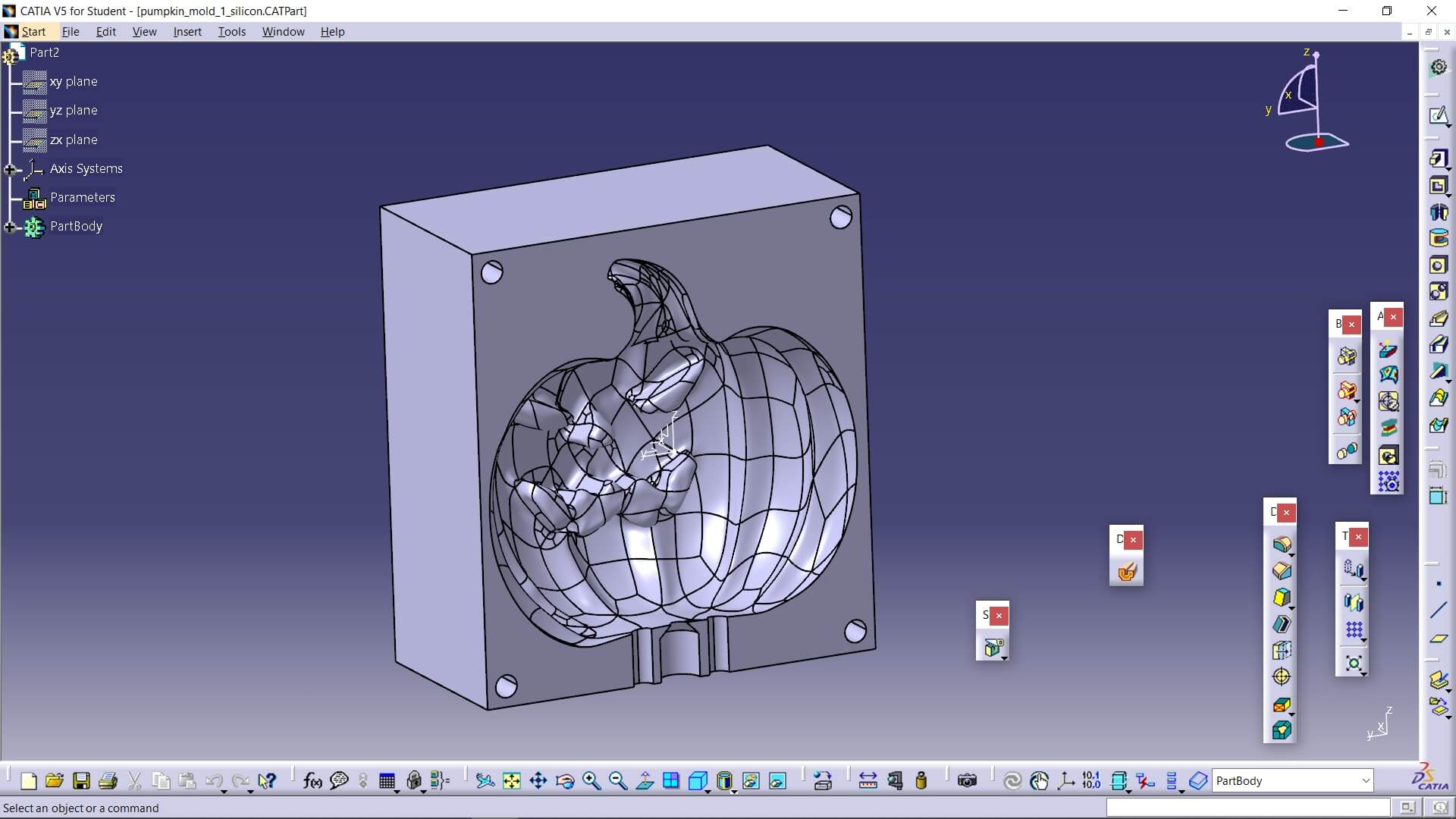
Task: Close the floating D dress-up toolbar
Action: [x=1286, y=513]
